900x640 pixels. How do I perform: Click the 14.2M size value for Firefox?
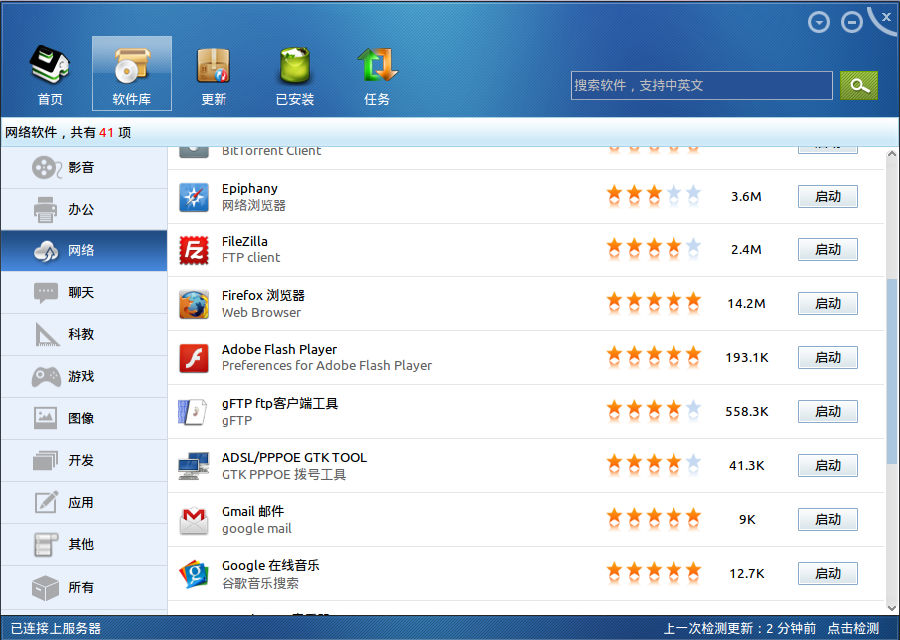coord(746,304)
